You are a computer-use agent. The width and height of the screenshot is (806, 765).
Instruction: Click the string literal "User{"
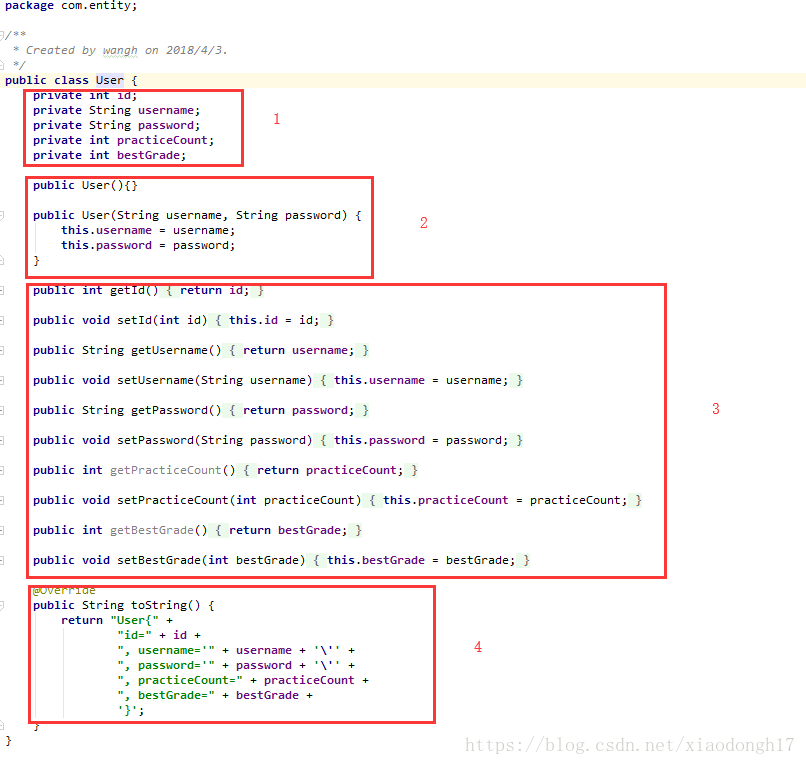(134, 620)
